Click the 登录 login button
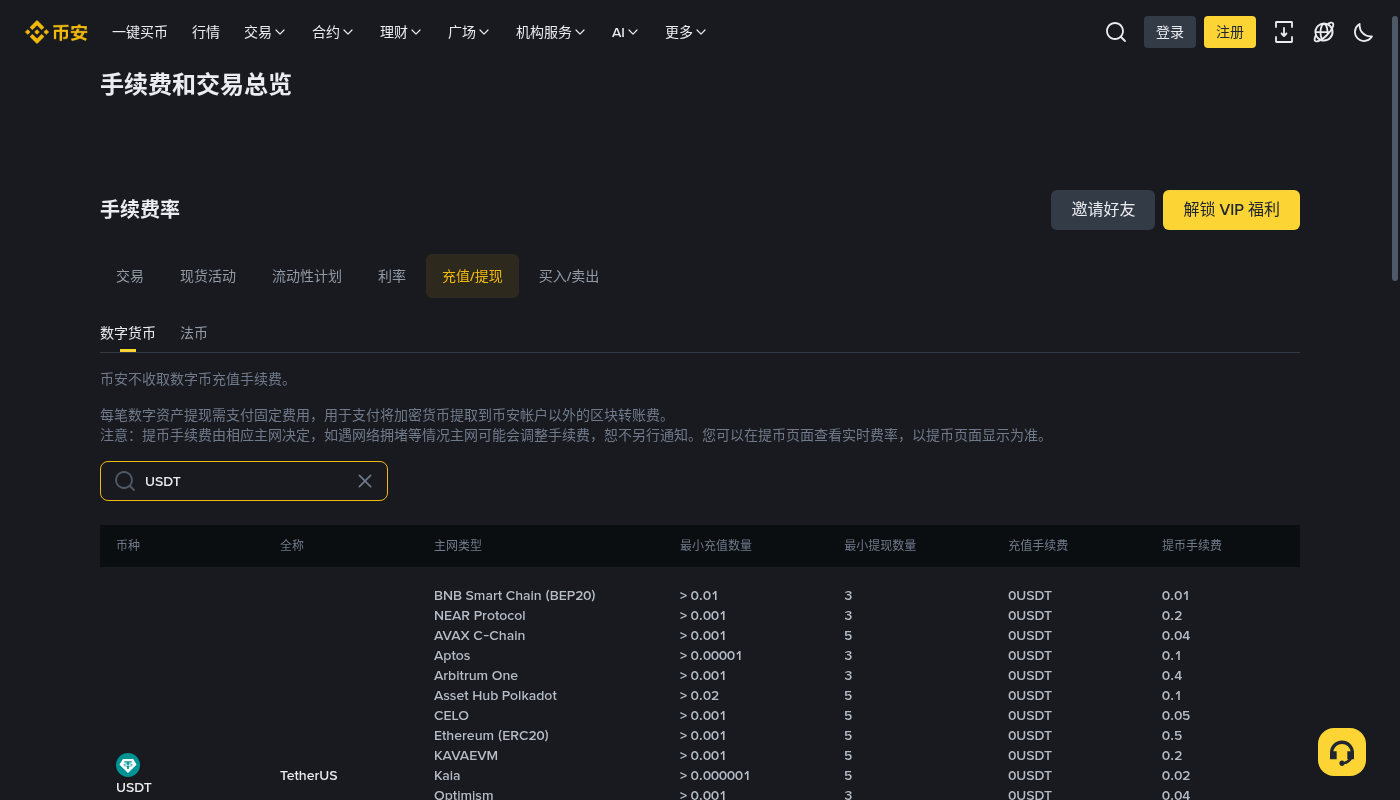The width and height of the screenshot is (1400, 800). click(x=1170, y=32)
